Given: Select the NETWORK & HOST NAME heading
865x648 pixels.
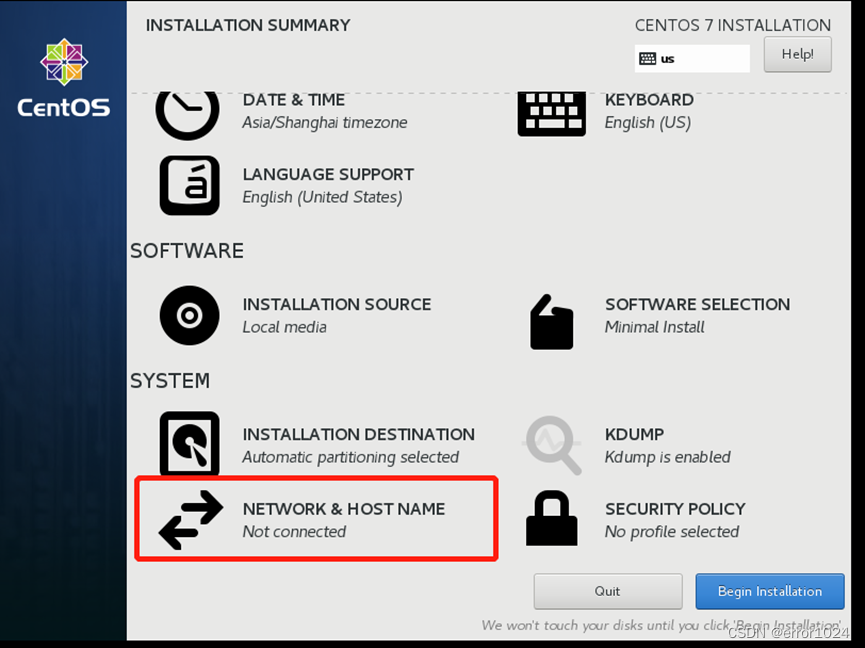Looking at the screenshot, I should [344, 509].
